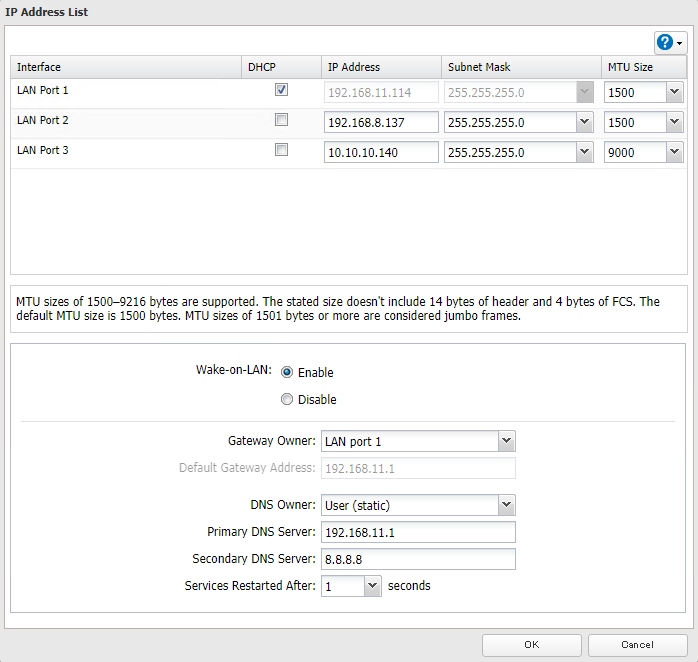Open the Gateway Owner dropdown

click(x=506, y=441)
